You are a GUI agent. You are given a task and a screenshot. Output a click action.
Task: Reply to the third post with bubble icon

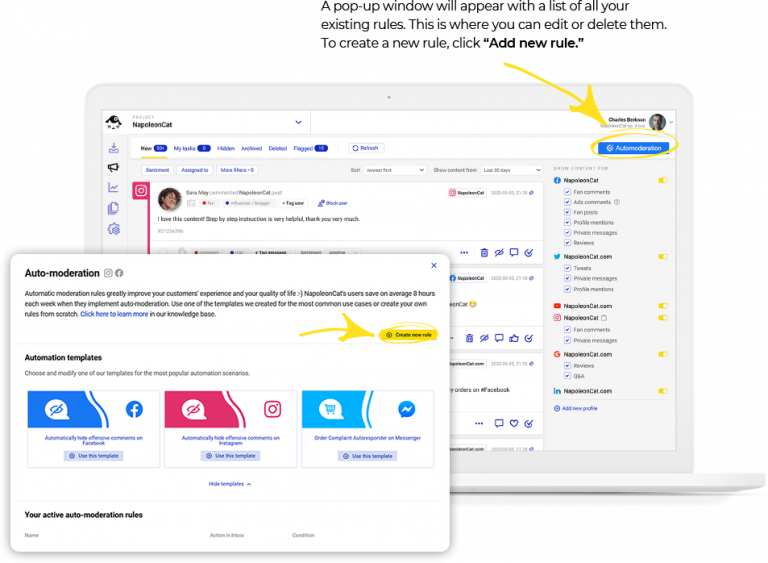(x=499, y=423)
